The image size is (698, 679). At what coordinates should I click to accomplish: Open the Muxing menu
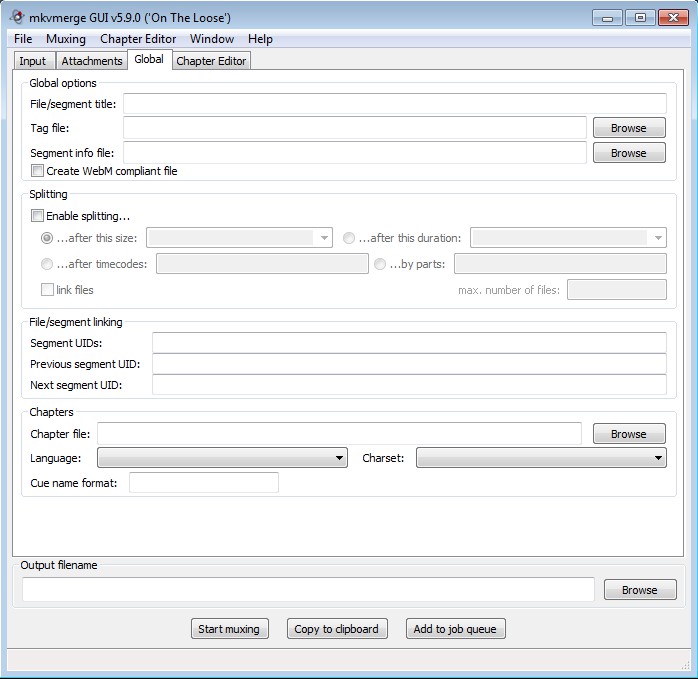(x=66, y=39)
